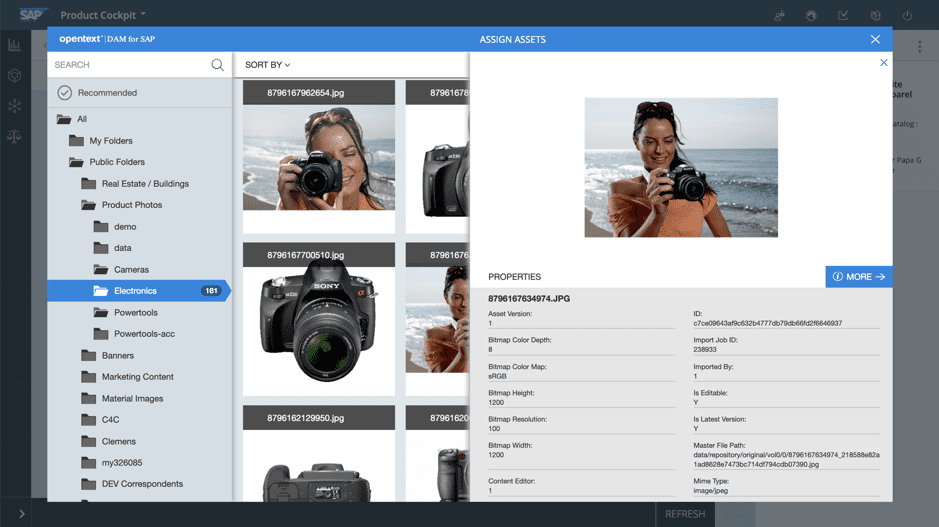
Task: Open the cube icon in left sidebar
Action: click(14, 75)
